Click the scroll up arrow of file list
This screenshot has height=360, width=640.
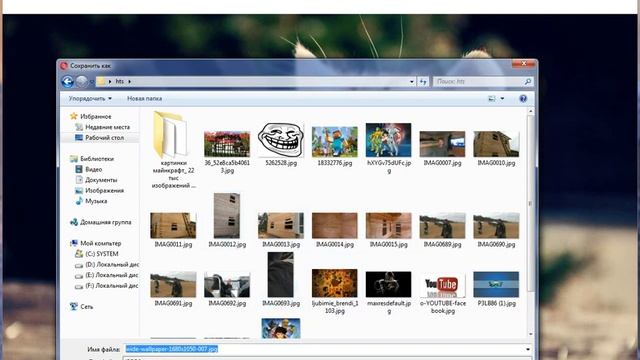click(531, 111)
